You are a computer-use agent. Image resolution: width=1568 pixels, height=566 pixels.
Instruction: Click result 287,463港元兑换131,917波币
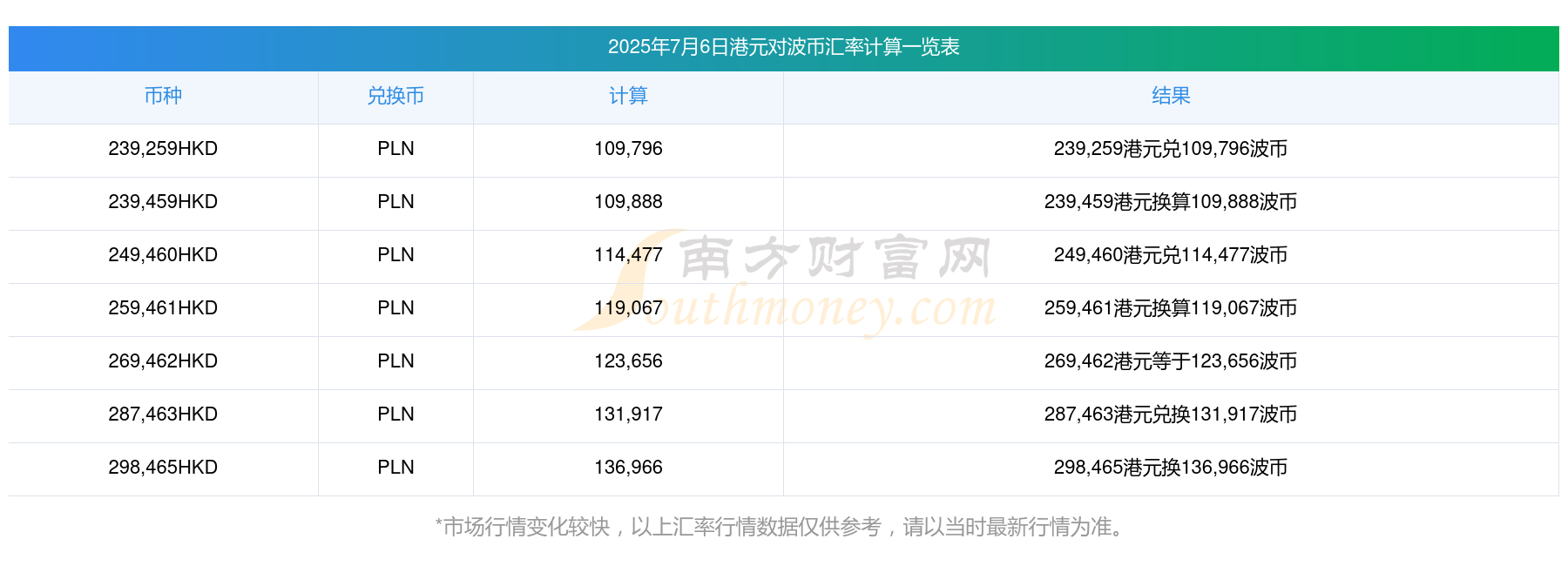(1171, 414)
